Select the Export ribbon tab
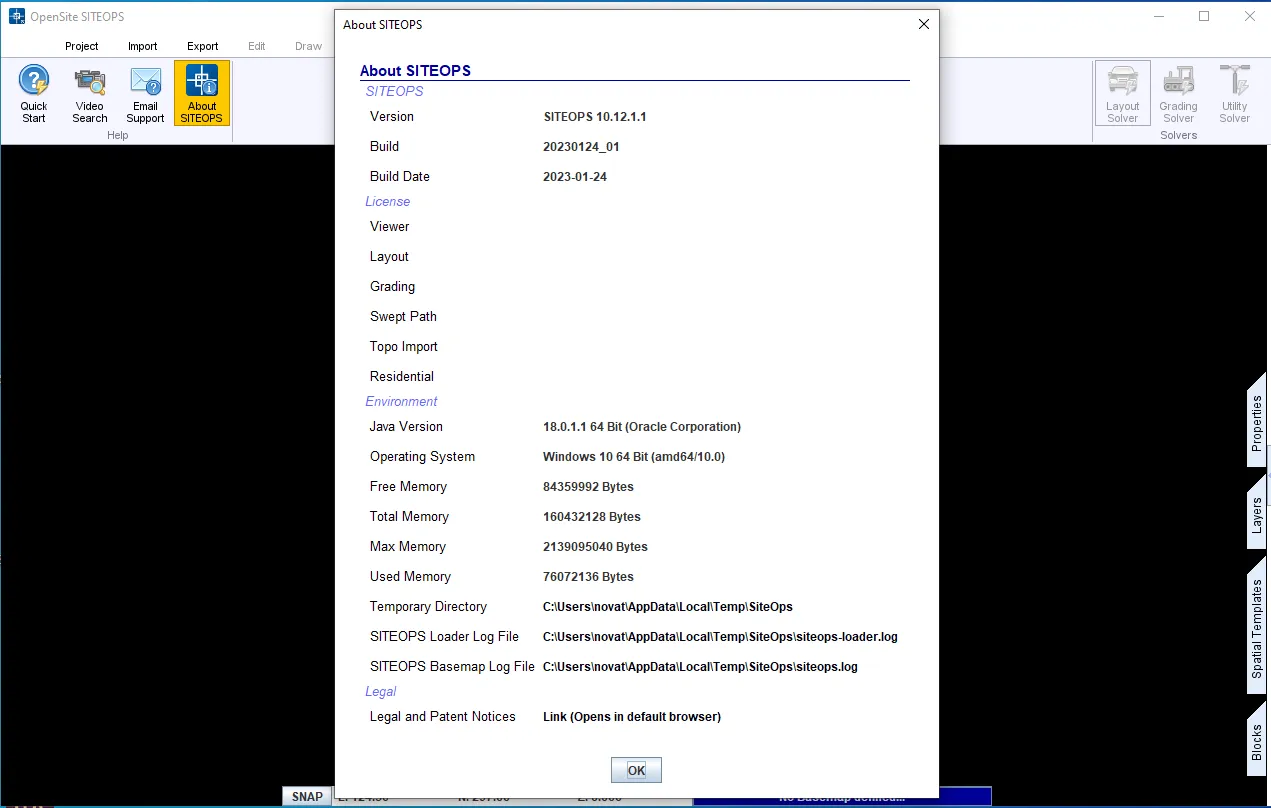The height and width of the screenshot is (808, 1271). pos(203,46)
